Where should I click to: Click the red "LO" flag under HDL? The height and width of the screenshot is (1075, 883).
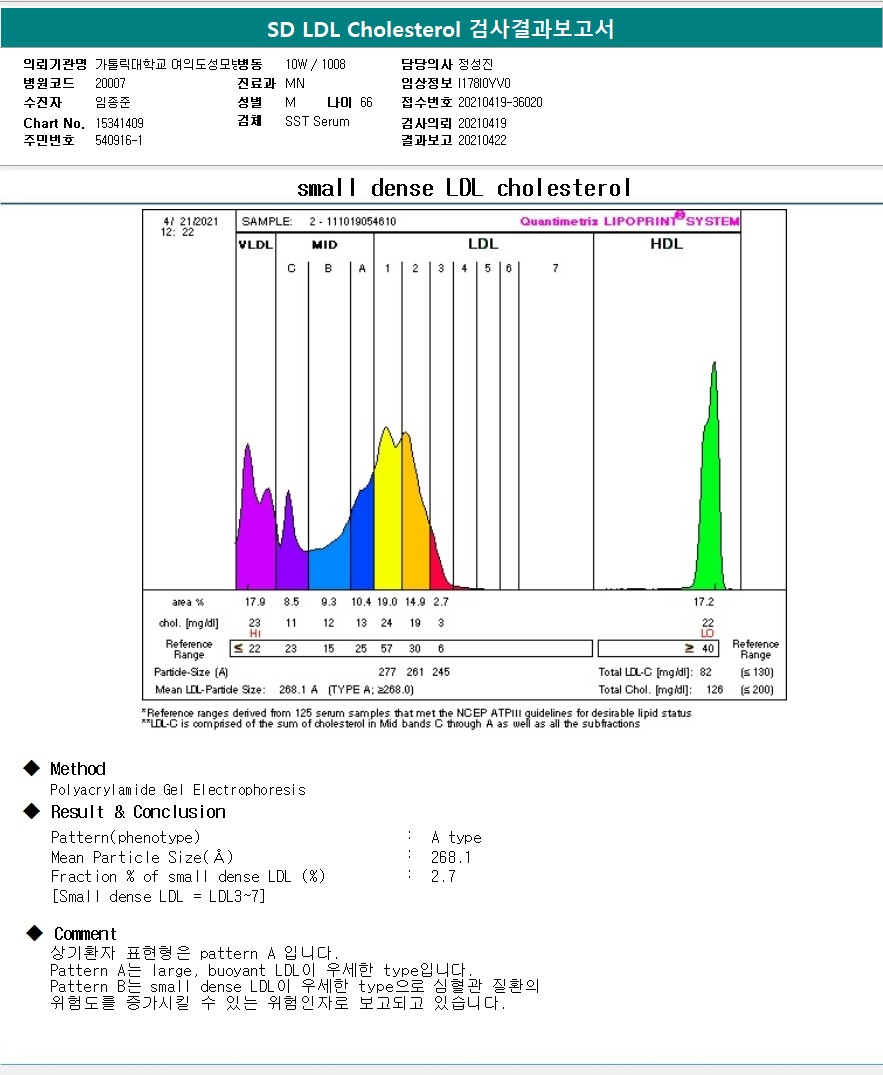[x=707, y=633]
